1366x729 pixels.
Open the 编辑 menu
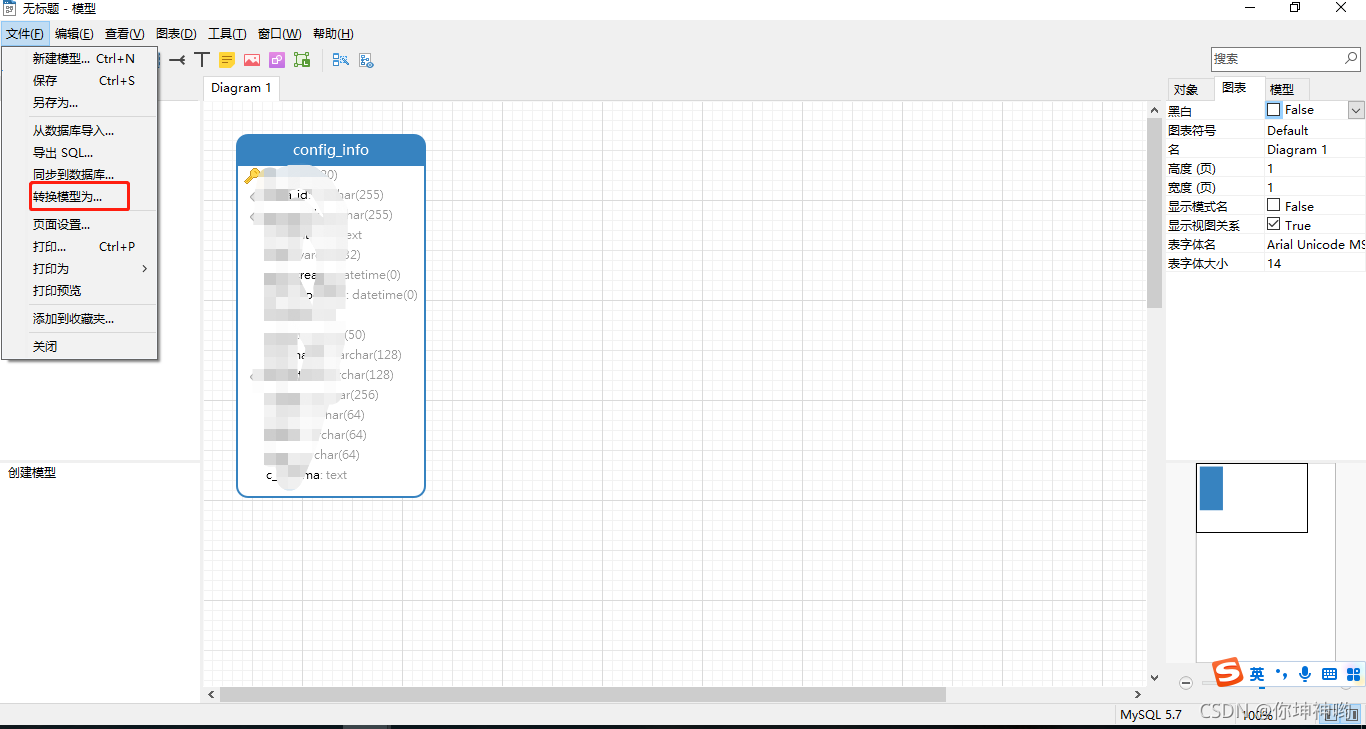coord(74,34)
